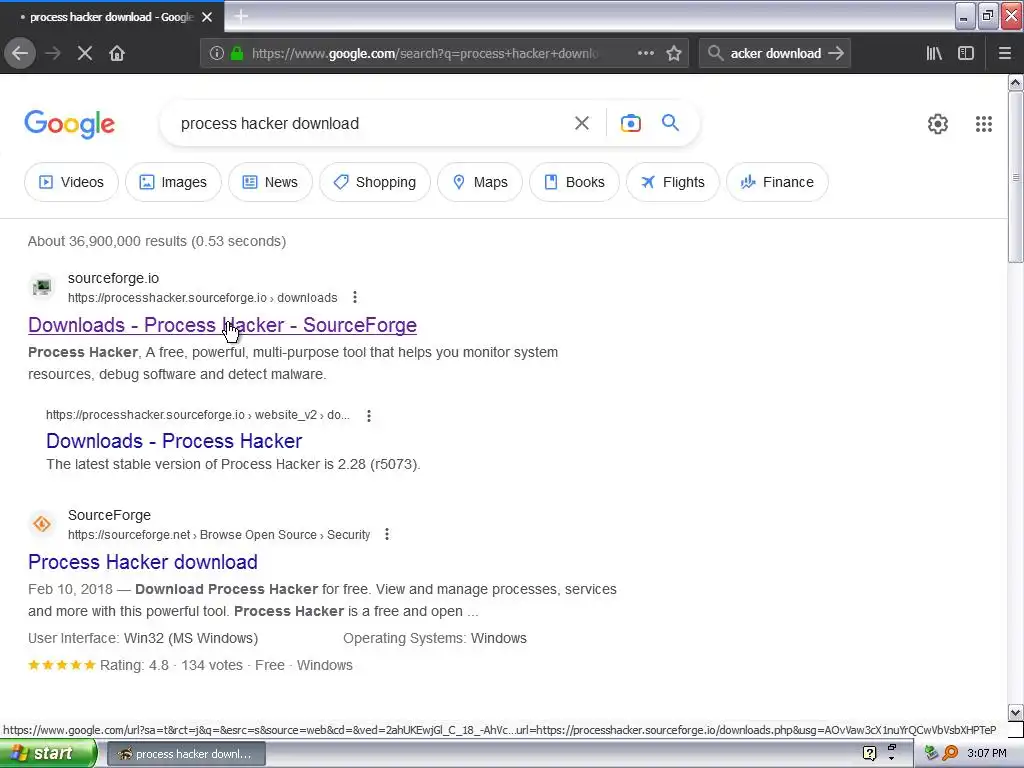Click the sourceforge.net Browse Open Source URL
Screen dimensions: 1024x768
[219, 535]
